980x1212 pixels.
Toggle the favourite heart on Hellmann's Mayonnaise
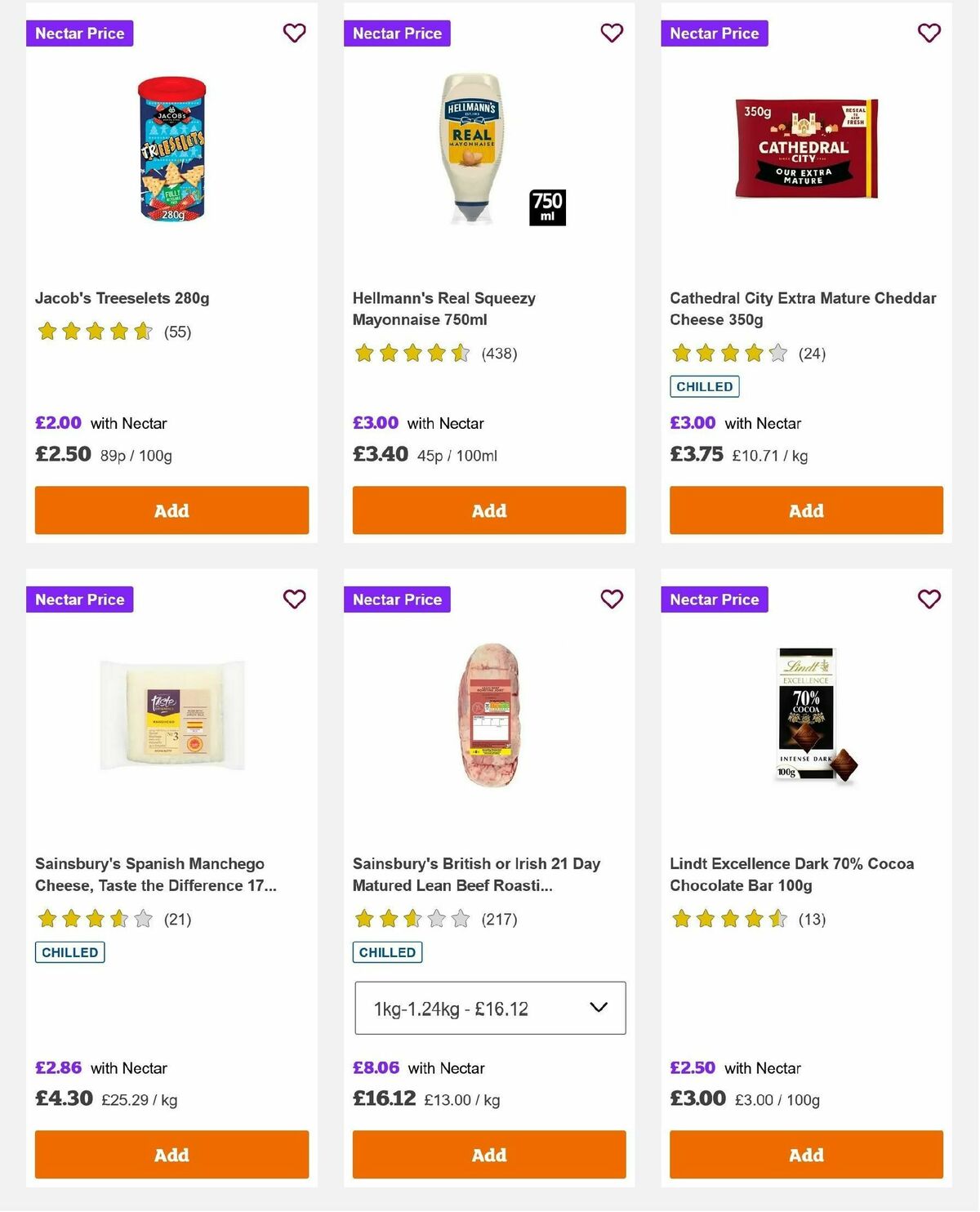(611, 33)
